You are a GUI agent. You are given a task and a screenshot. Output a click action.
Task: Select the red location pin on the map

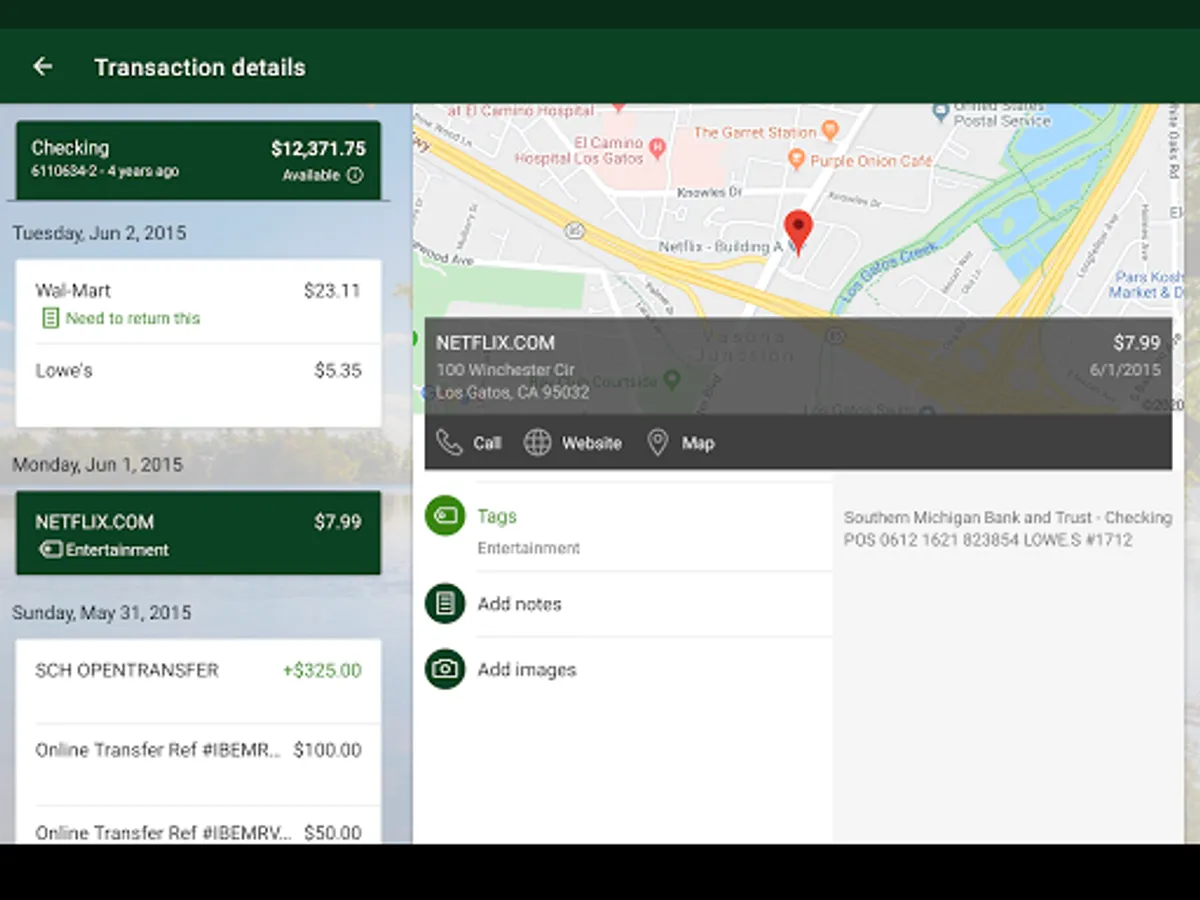click(798, 232)
